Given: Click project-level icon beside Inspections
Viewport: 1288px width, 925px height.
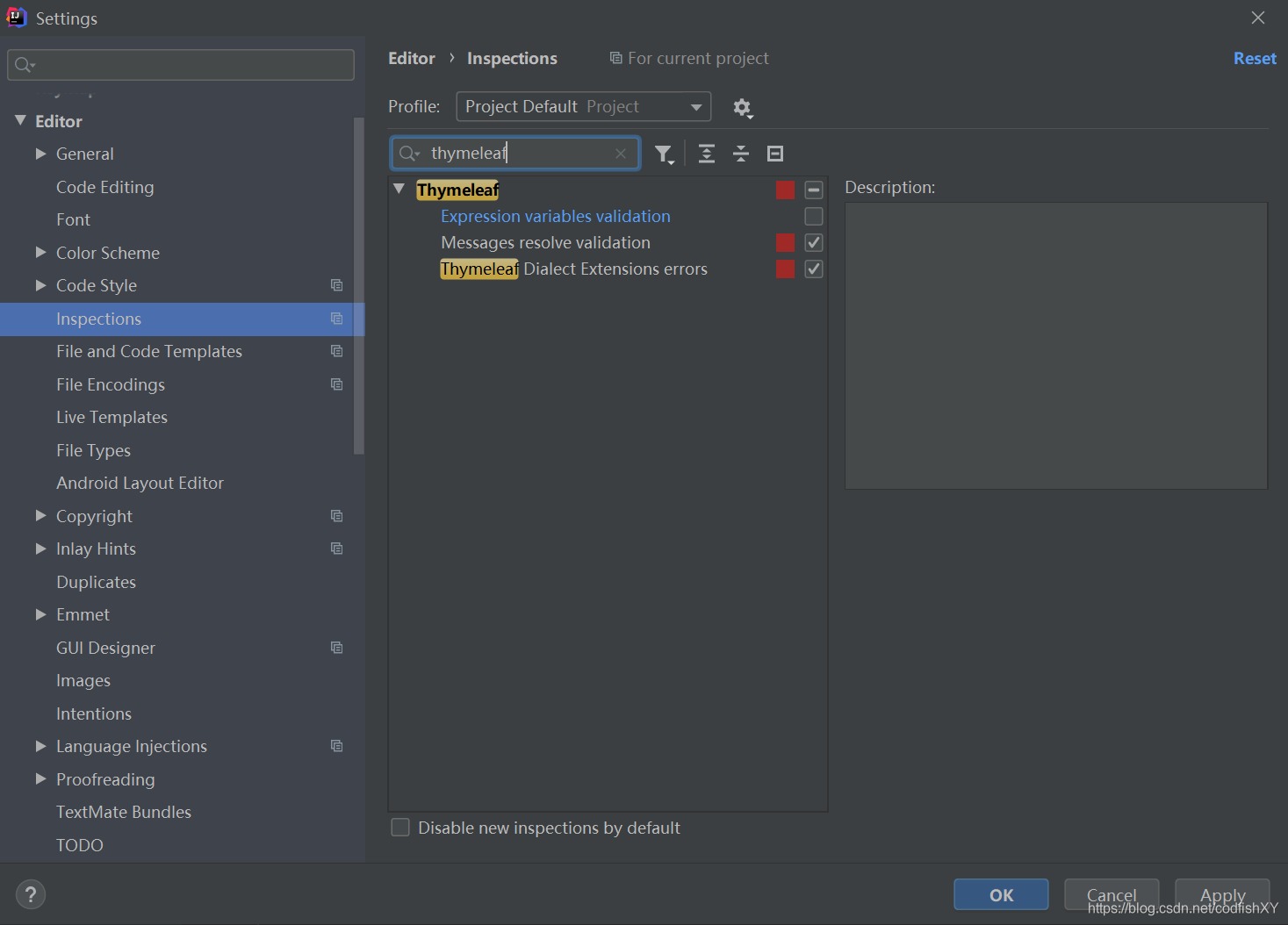Looking at the screenshot, I should pos(336,319).
